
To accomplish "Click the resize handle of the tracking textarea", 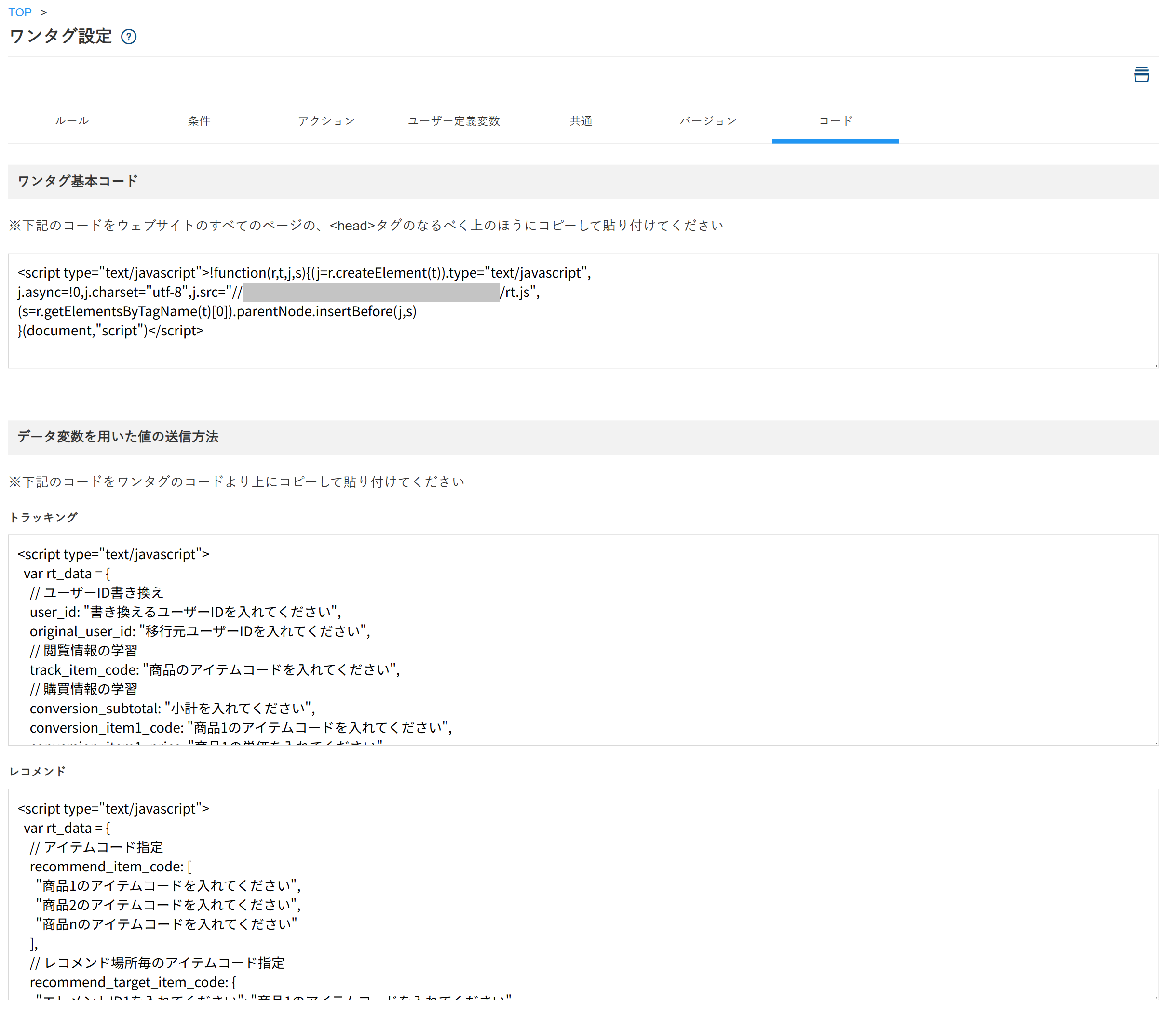I will (x=1156, y=742).
